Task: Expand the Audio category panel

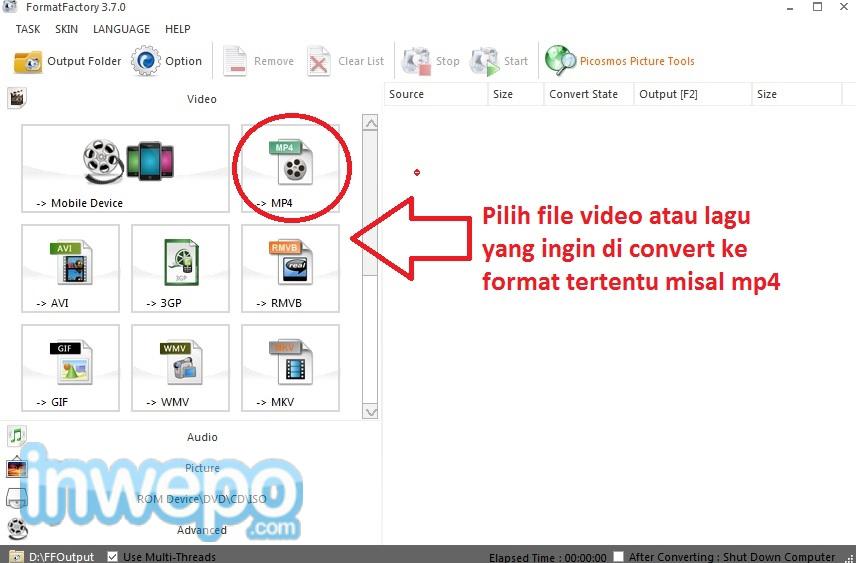Action: point(202,437)
